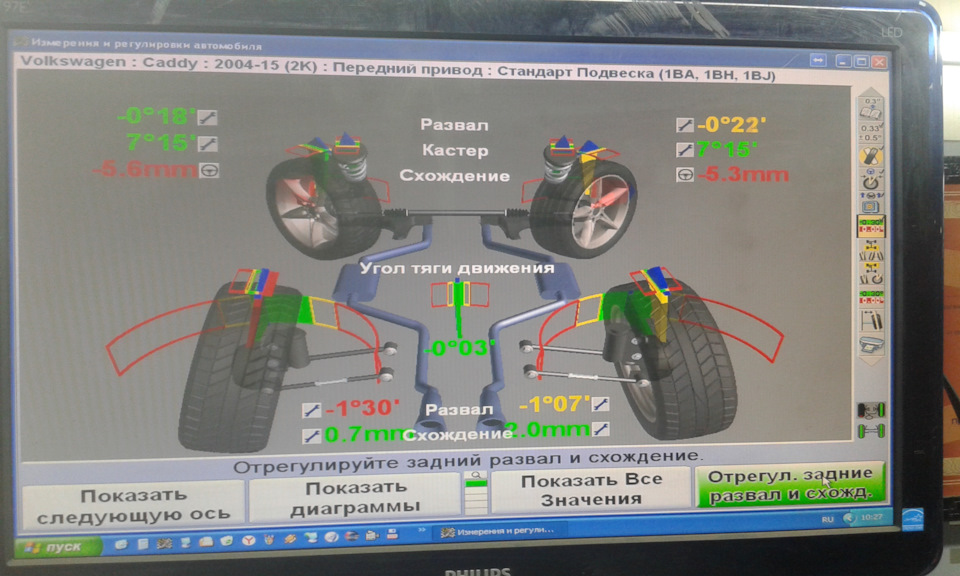
Task: Click the upper yellow chassis and wheels icon
Action: coord(871,250)
